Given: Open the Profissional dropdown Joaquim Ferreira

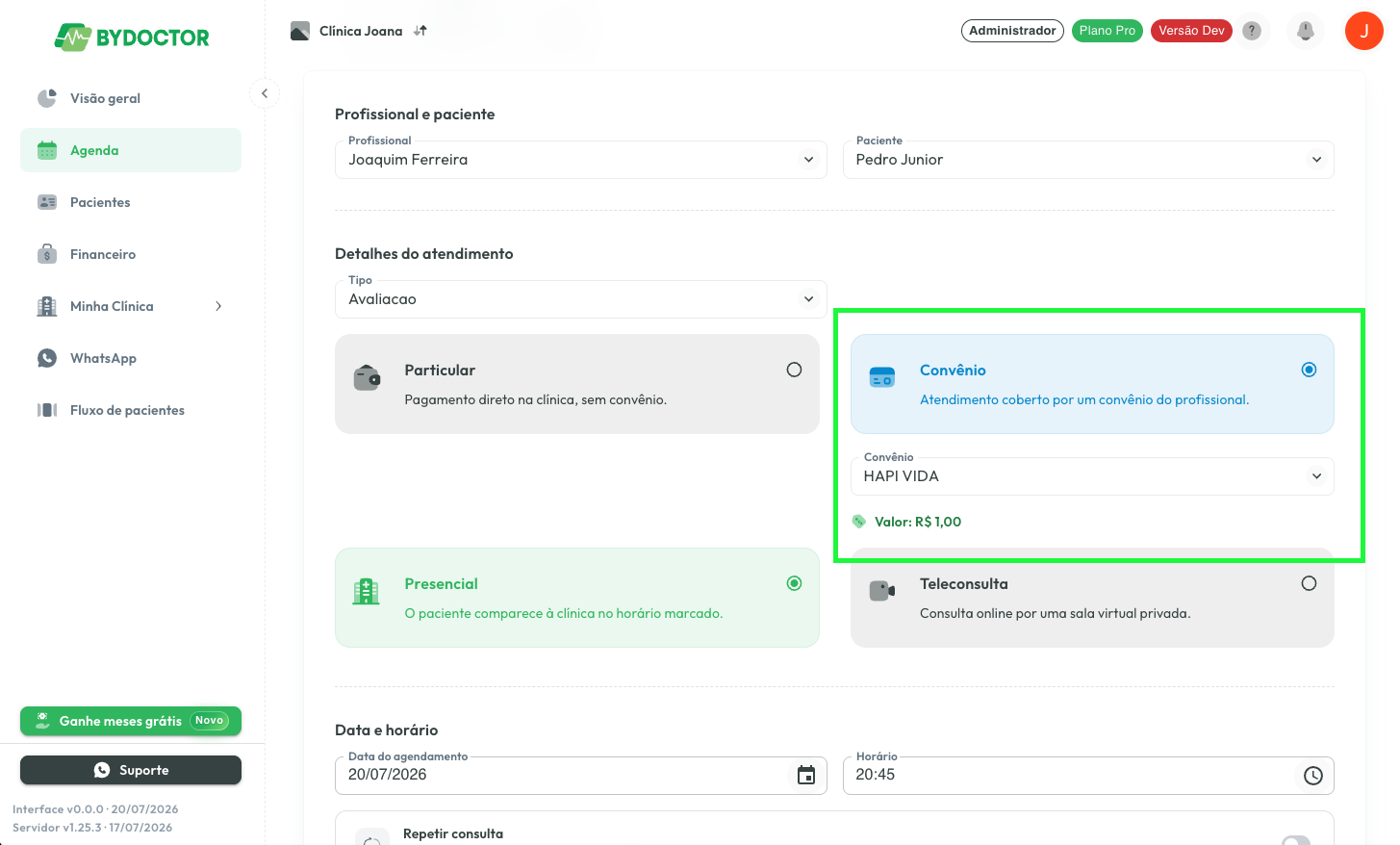Looking at the screenshot, I should (580, 160).
